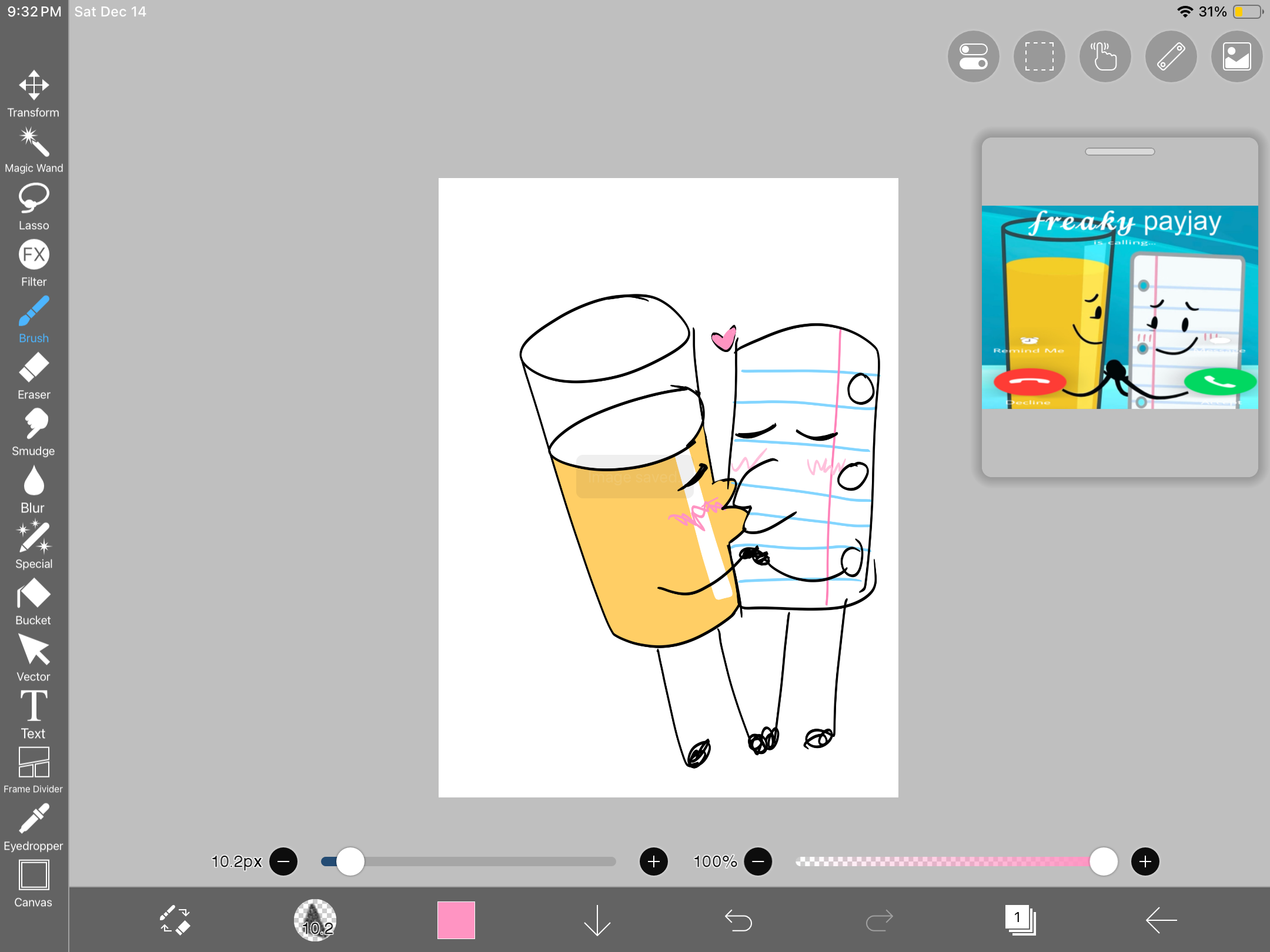The width and height of the screenshot is (1270, 952).
Task: Open the reference material image button
Action: pyautogui.click(x=1236, y=56)
